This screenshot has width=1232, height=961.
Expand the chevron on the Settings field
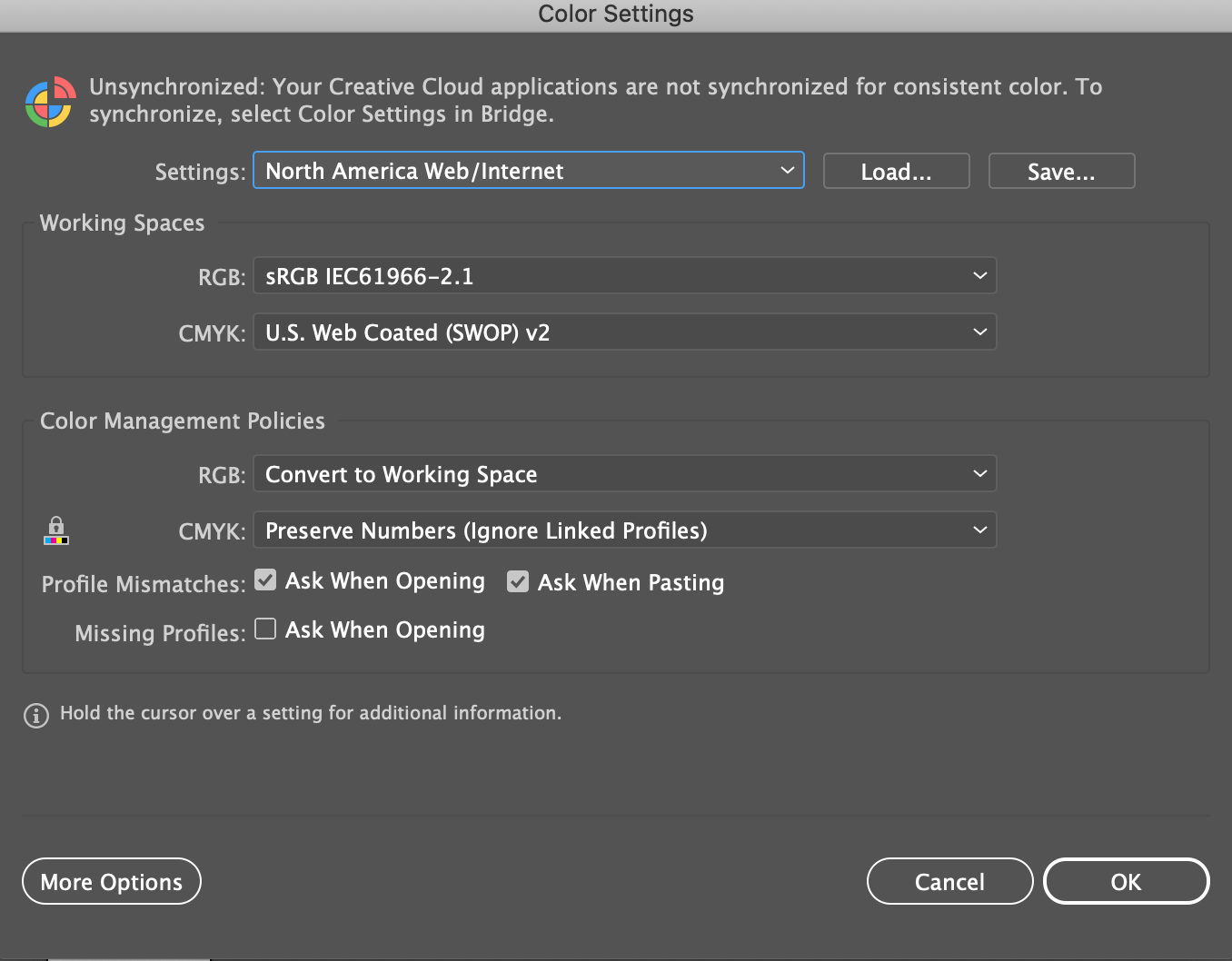pos(787,170)
